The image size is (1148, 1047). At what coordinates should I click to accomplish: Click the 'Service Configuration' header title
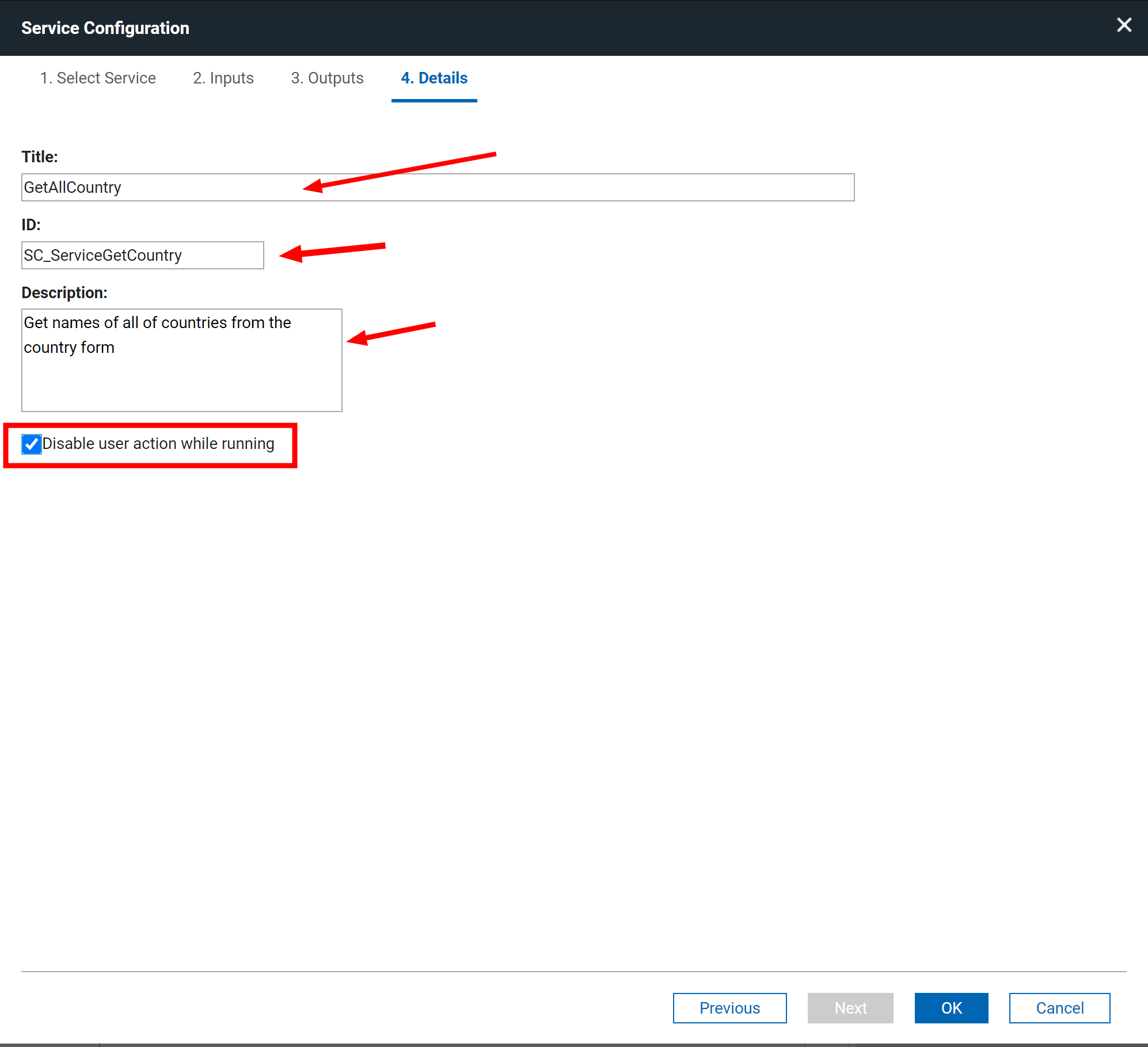coord(105,28)
